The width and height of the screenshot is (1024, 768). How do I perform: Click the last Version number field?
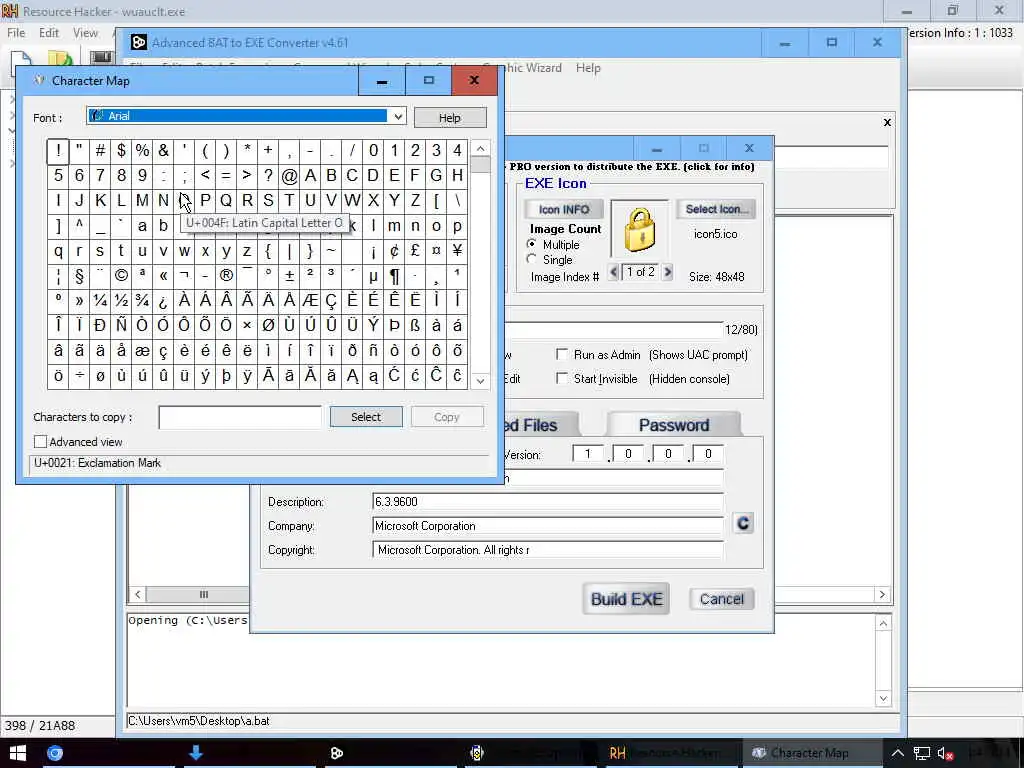coord(707,454)
